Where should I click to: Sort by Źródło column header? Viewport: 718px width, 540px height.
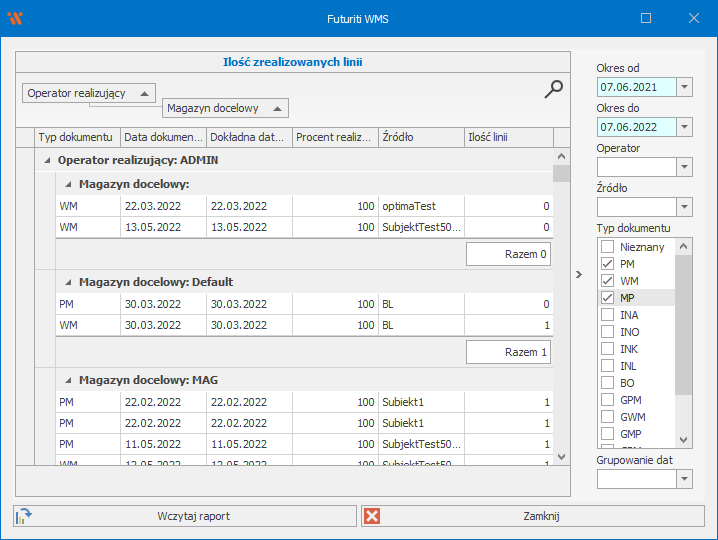pyautogui.click(x=421, y=137)
